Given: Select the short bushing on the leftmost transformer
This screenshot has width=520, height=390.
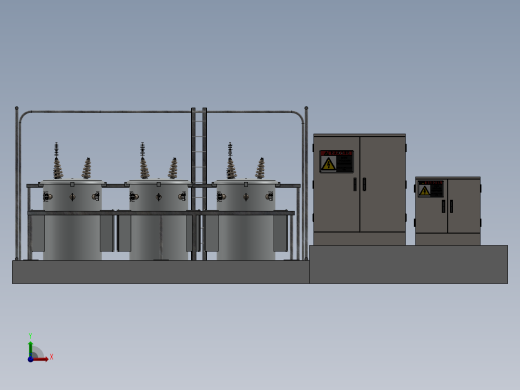Looking at the screenshot, I should (87, 168).
